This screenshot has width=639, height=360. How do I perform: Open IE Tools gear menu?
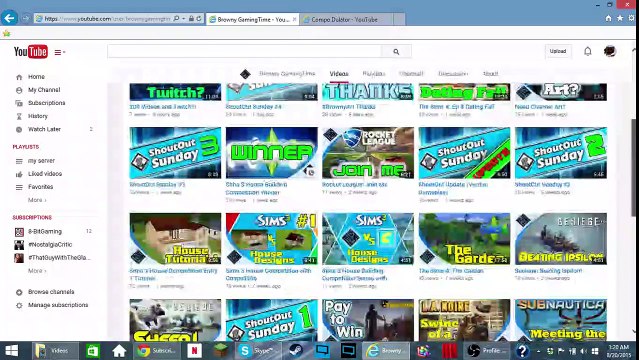coord(632,18)
